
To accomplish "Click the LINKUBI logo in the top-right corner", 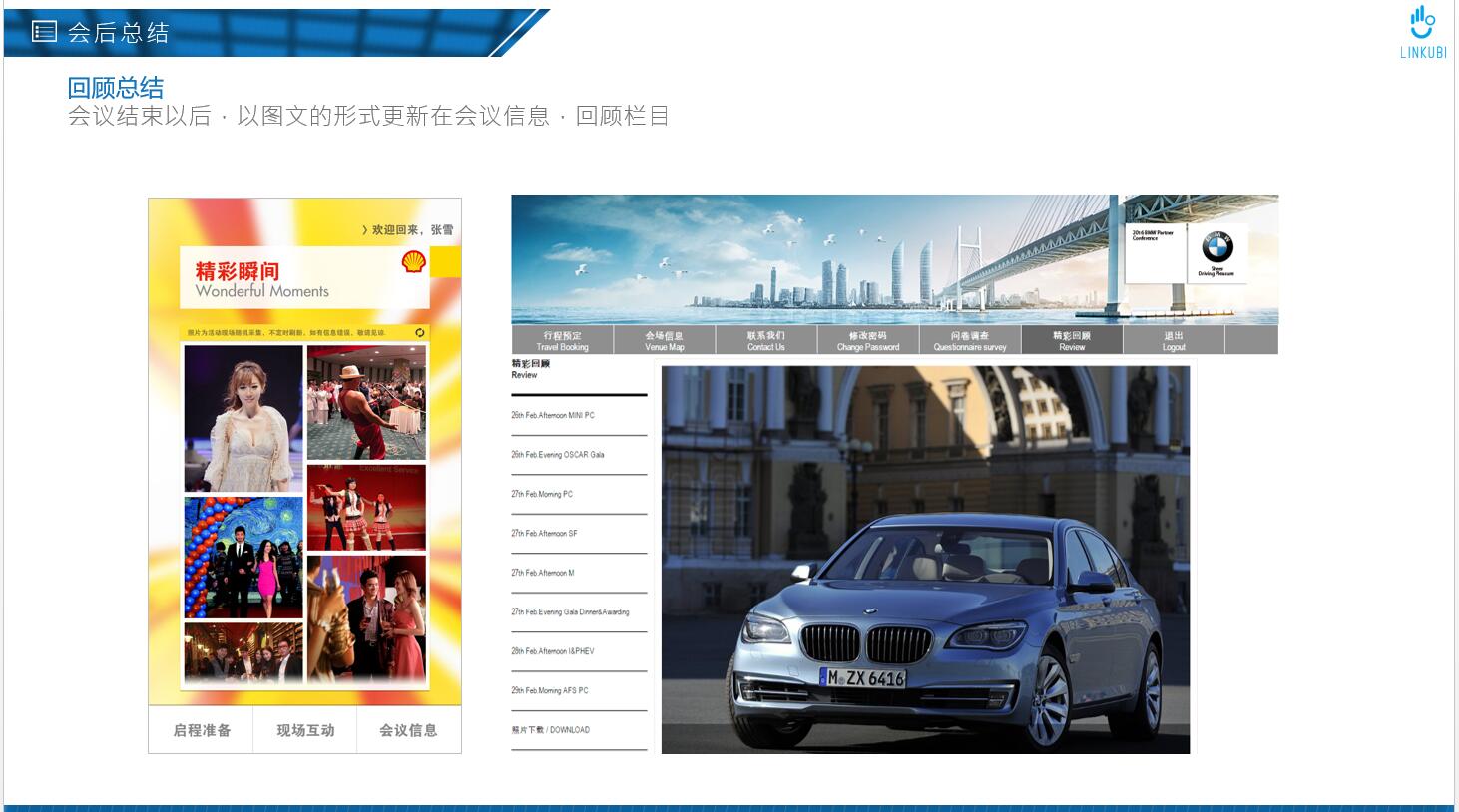I will coord(1423,32).
